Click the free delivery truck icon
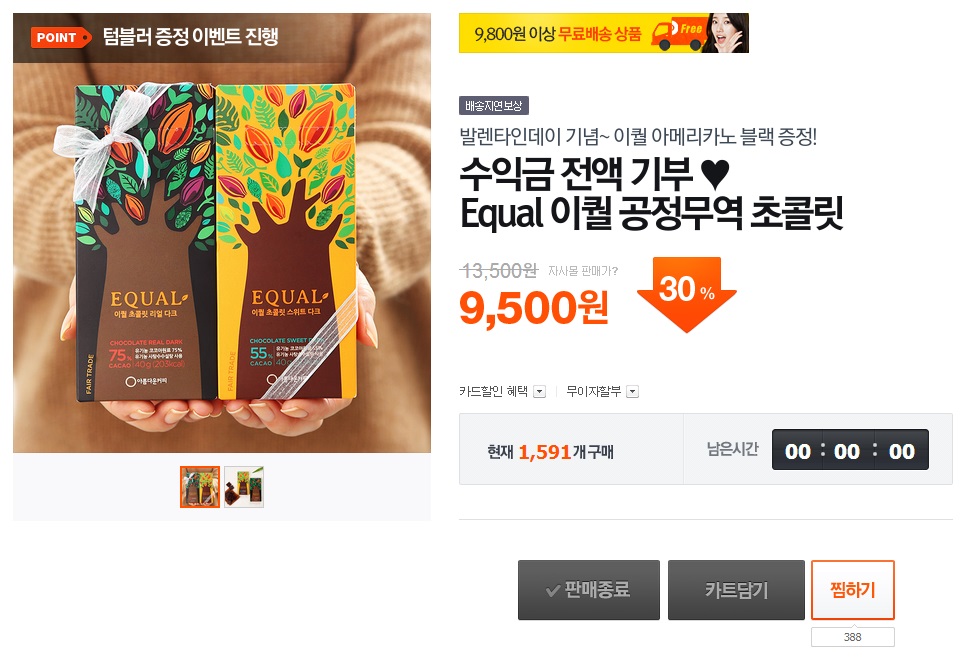968x660 pixels. pos(679,34)
